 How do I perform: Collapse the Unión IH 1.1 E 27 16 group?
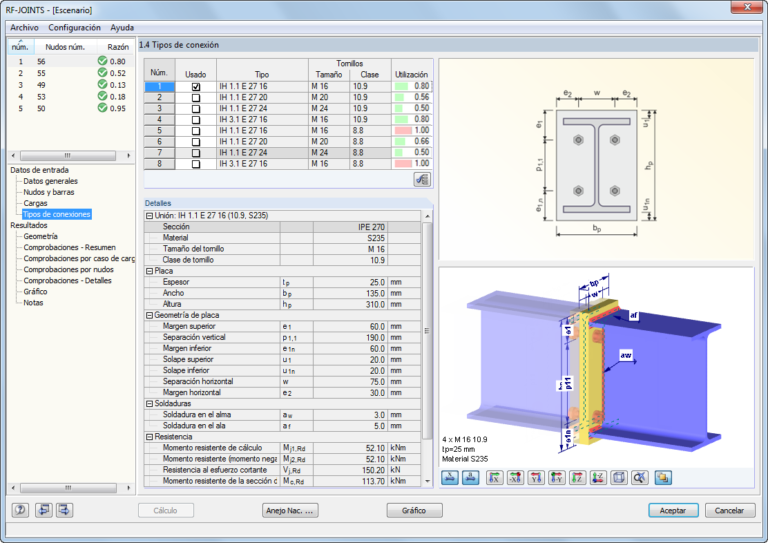[x=149, y=215]
